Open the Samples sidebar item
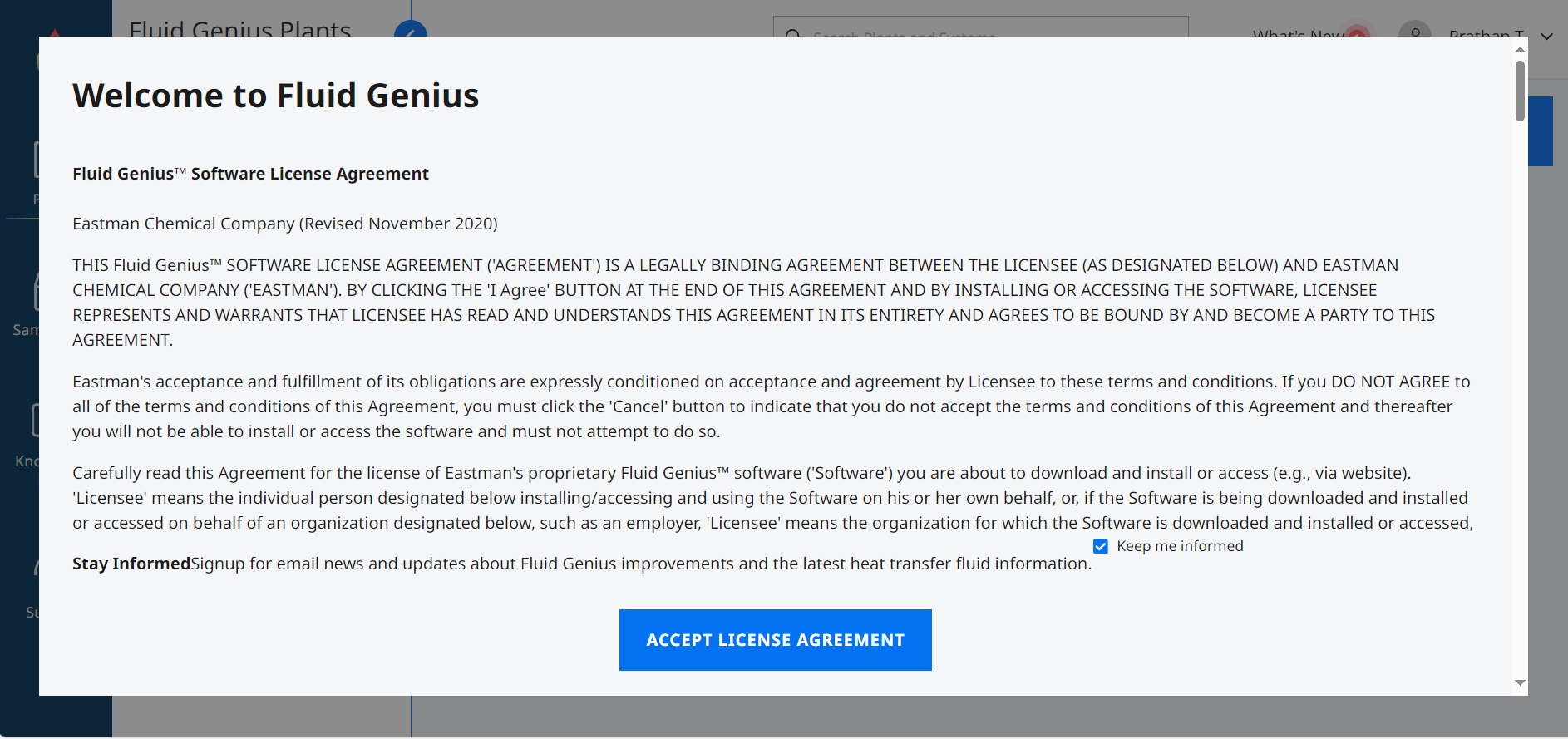Screen dimensions: 1568x739 point(25,329)
